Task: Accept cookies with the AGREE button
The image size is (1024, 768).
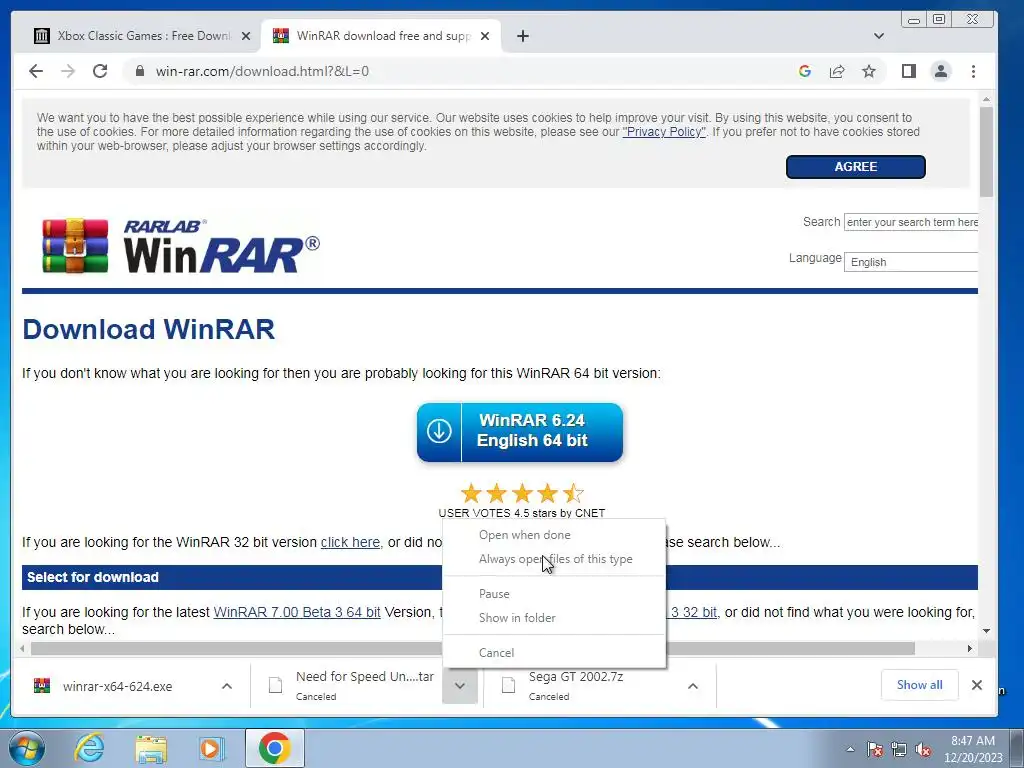Action: (x=856, y=167)
